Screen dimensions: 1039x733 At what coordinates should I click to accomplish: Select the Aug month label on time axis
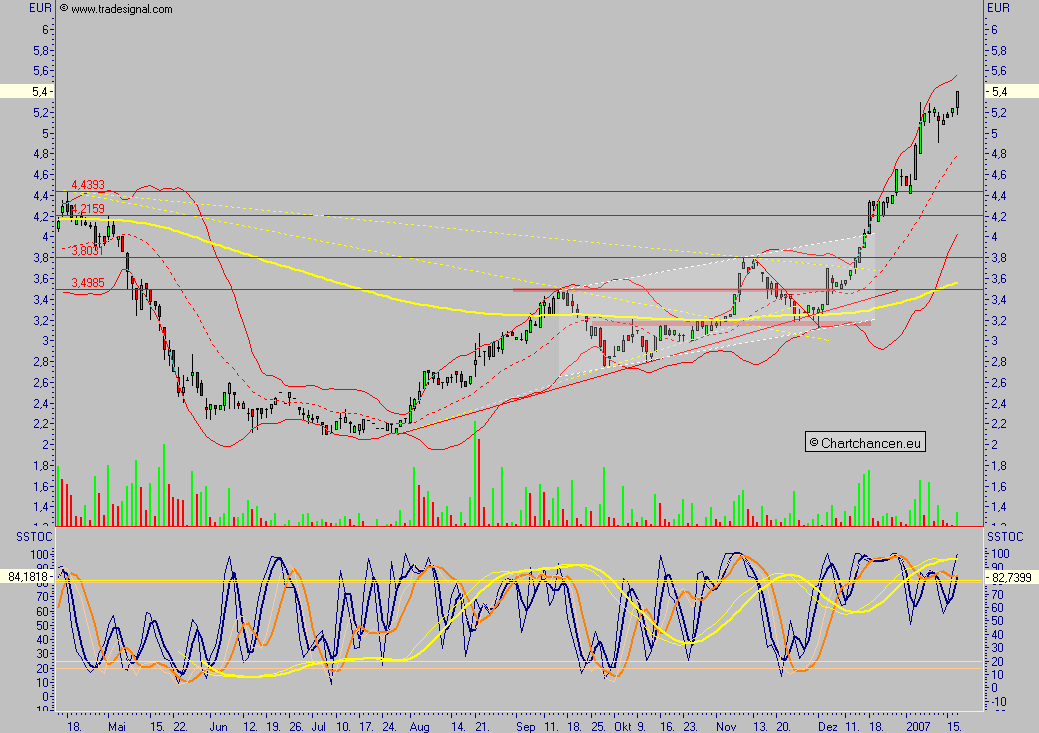(x=420, y=723)
